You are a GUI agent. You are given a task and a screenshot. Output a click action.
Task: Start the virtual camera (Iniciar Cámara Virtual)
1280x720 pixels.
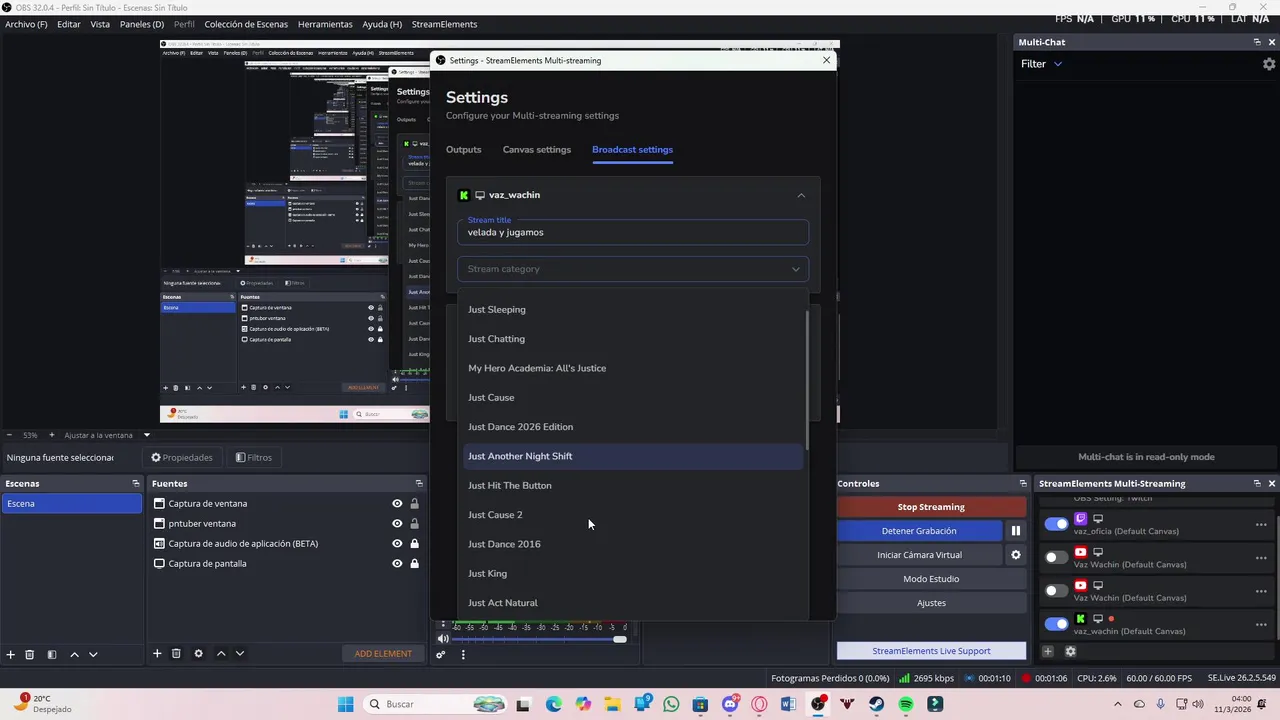point(919,555)
